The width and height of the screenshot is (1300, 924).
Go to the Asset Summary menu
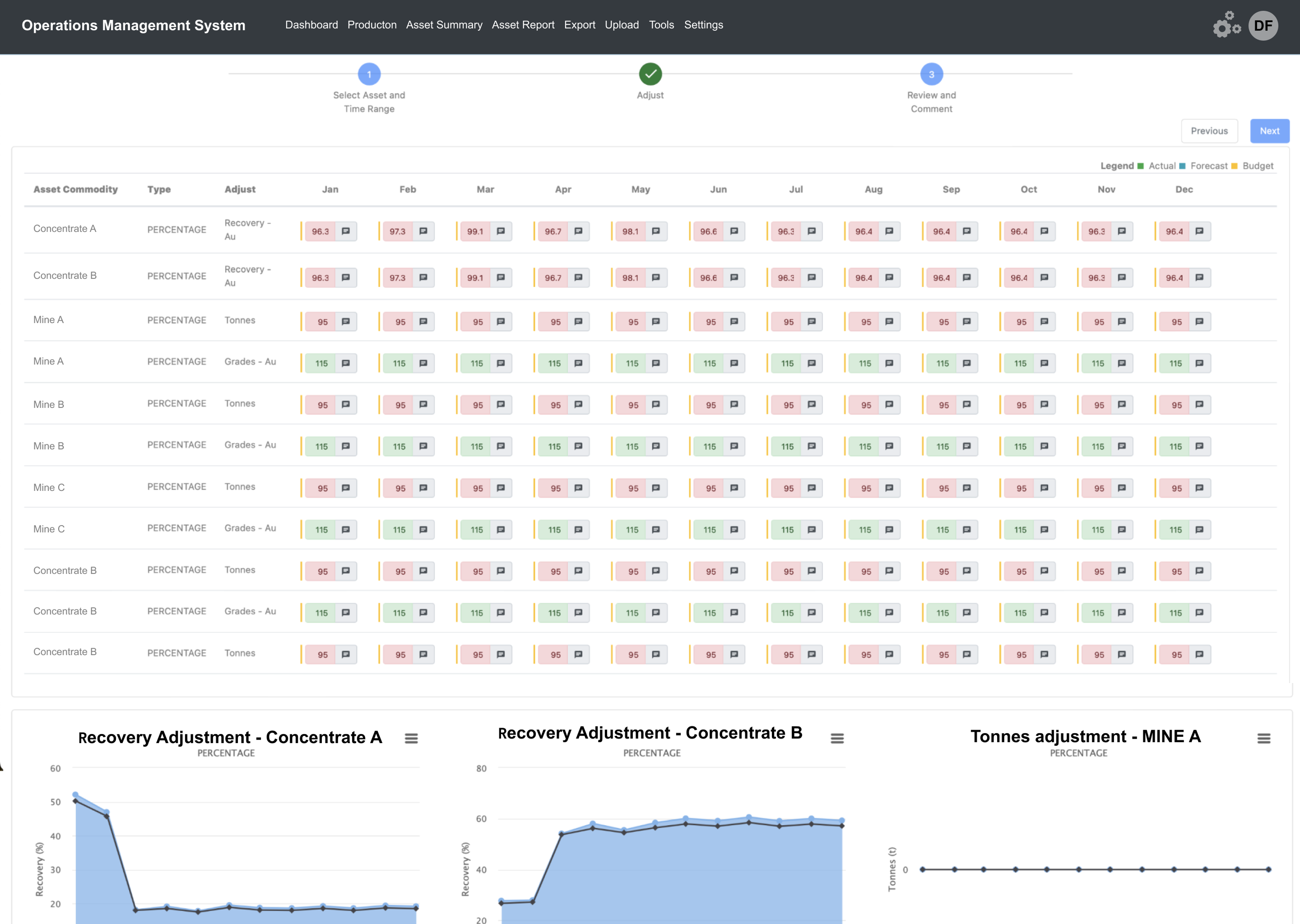[x=444, y=25]
